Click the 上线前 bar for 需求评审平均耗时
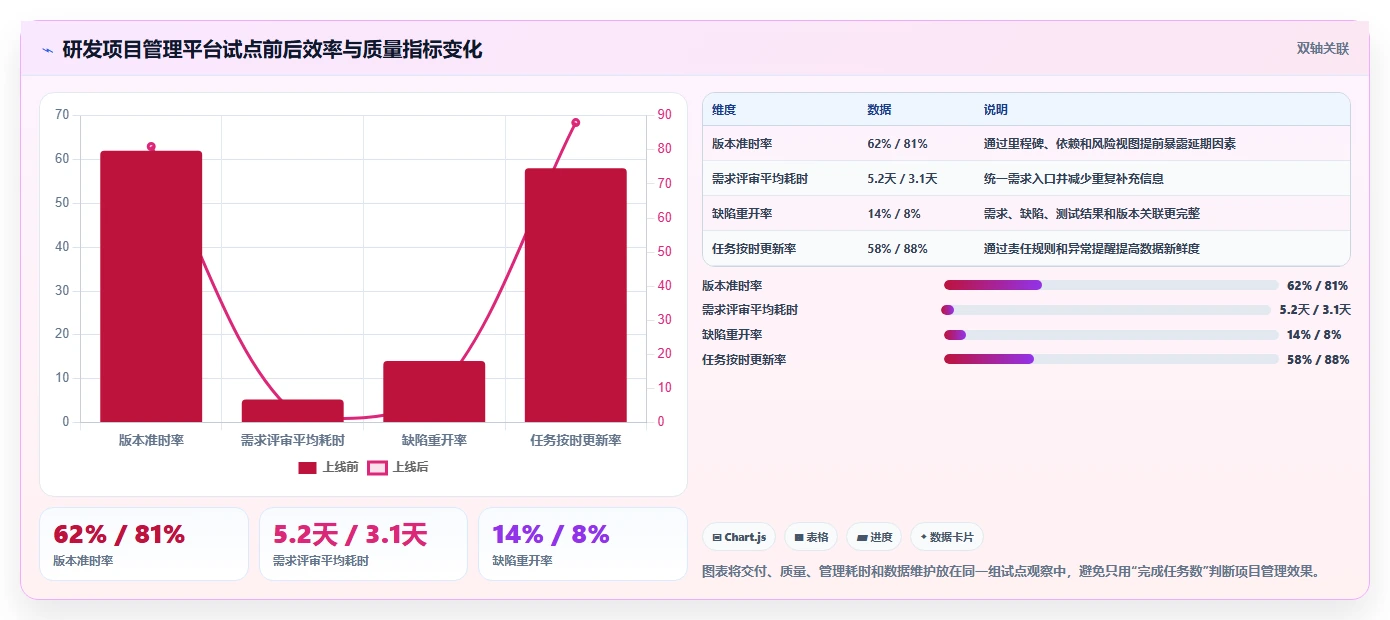This screenshot has height=620, width=1390. click(x=293, y=410)
